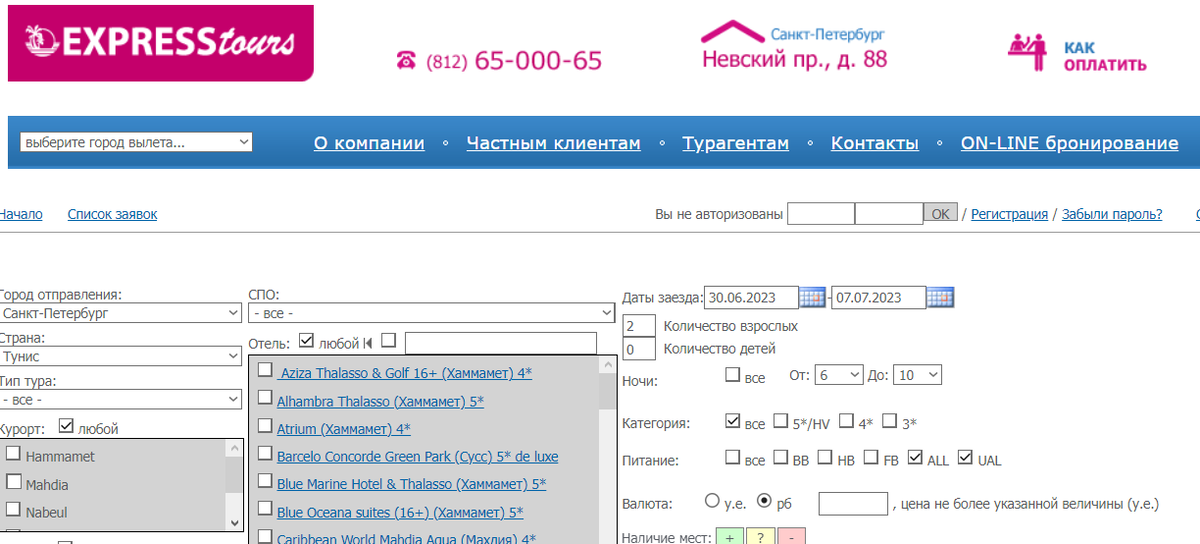Uncheck the ALL meal box

[914, 458]
